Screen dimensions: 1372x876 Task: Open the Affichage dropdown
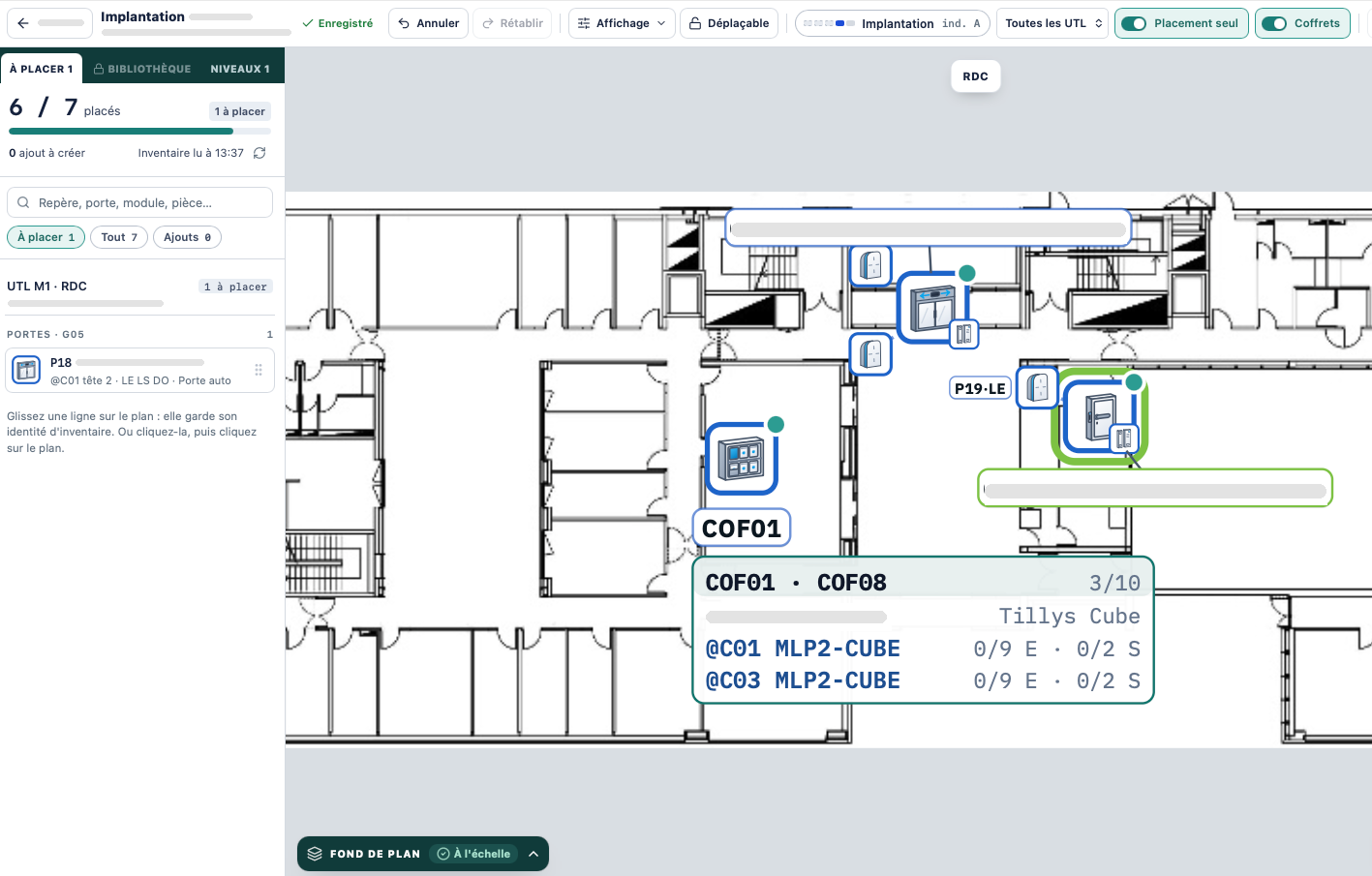coord(622,23)
